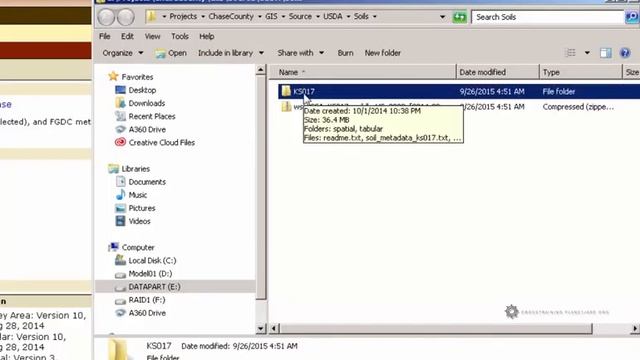
Task: Click the Videos library icon
Action: [x=120, y=221]
